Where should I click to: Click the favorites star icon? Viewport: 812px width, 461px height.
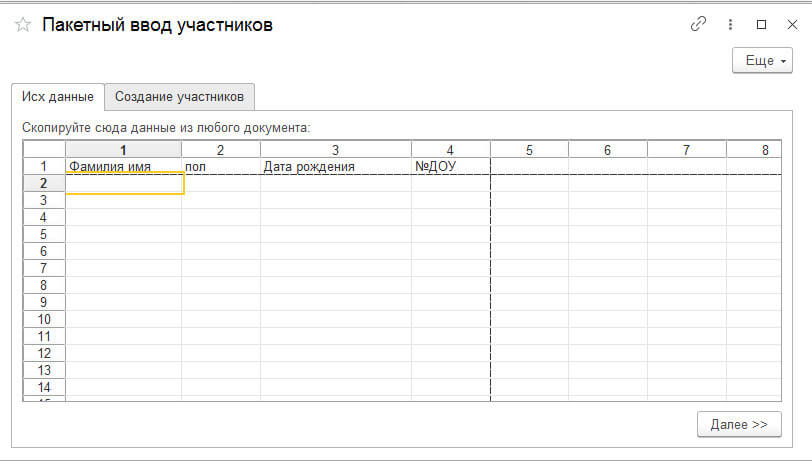coord(23,25)
